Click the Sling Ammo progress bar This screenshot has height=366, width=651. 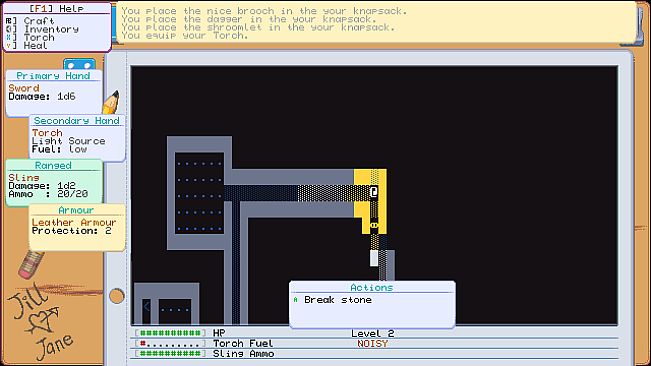170,354
